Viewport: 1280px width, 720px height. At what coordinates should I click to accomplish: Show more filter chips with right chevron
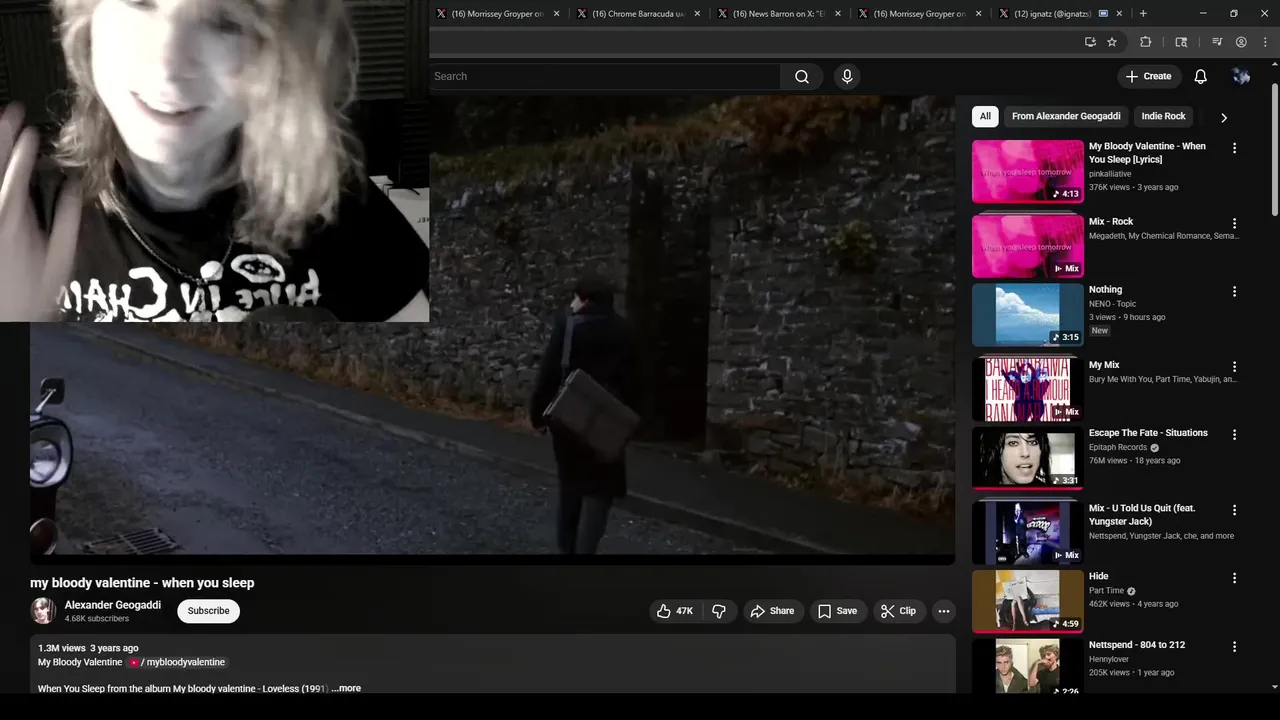coord(1223,117)
